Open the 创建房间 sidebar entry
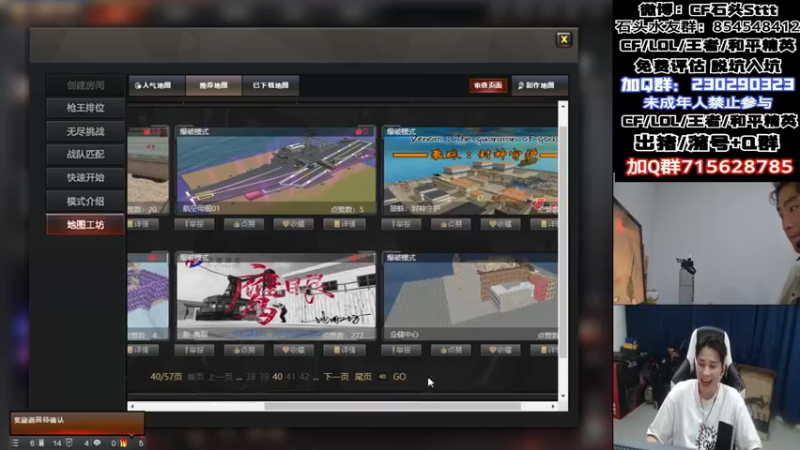The width and height of the screenshot is (800, 450). point(85,85)
